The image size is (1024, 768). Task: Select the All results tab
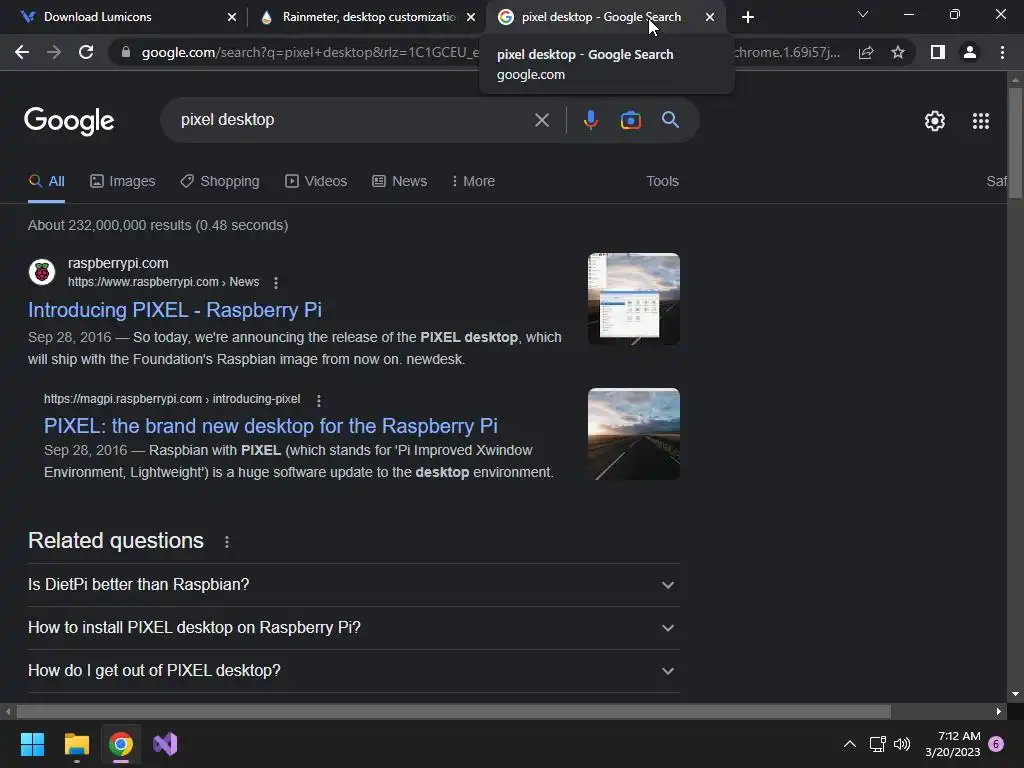46,182
